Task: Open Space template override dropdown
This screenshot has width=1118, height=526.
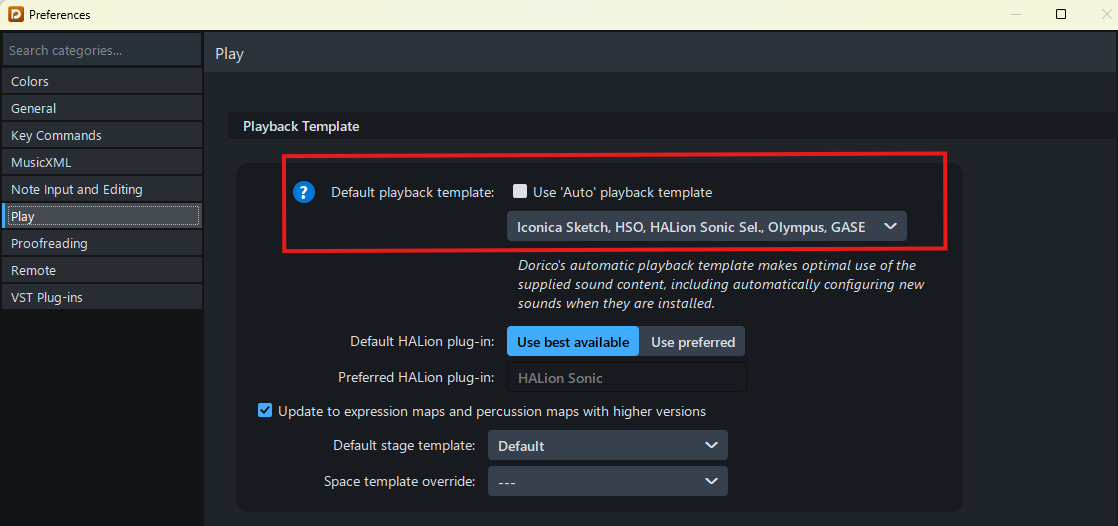Action: [x=607, y=481]
